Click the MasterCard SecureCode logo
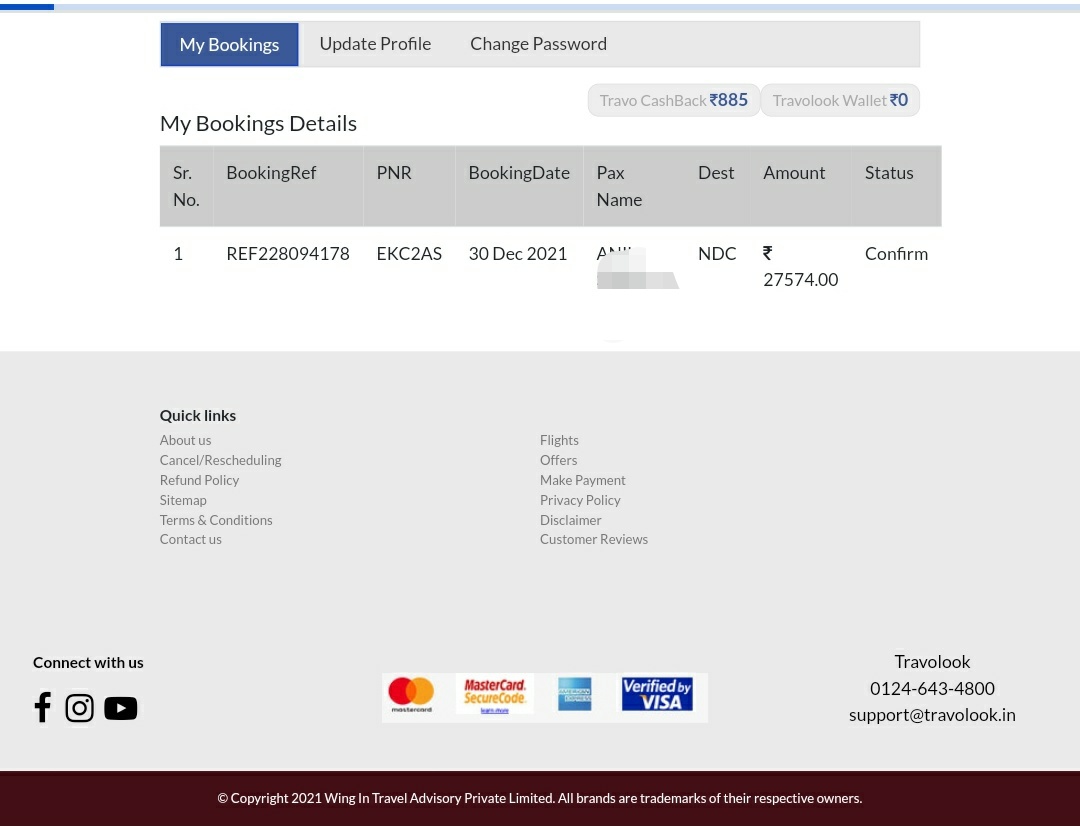The image size is (1080, 826). (x=495, y=695)
